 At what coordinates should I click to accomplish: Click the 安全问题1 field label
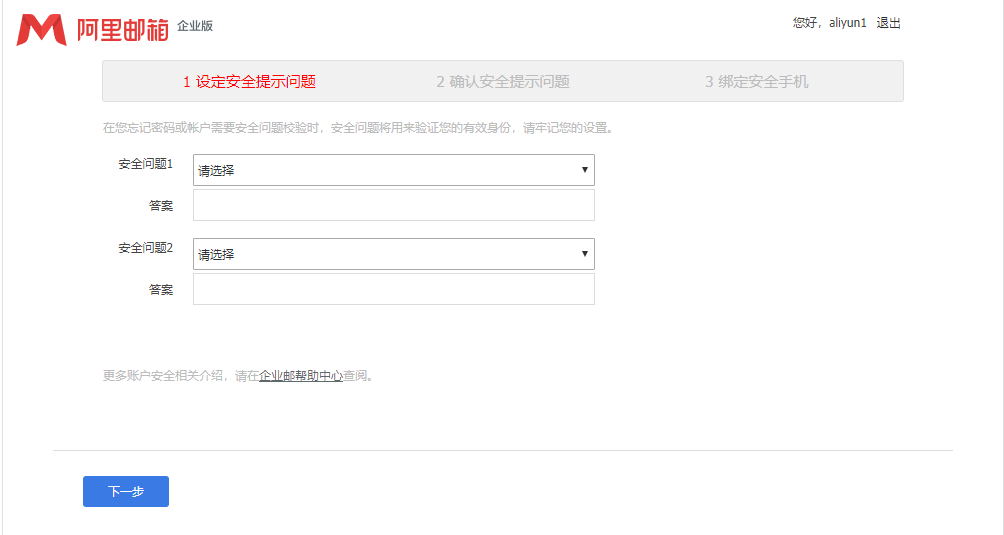[145, 164]
